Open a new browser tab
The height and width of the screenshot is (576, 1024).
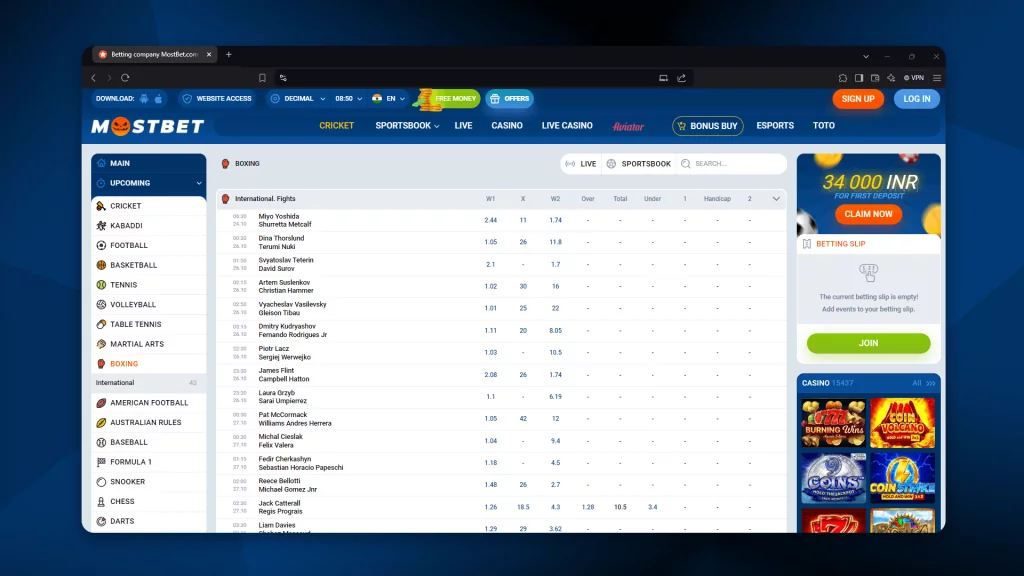point(229,55)
